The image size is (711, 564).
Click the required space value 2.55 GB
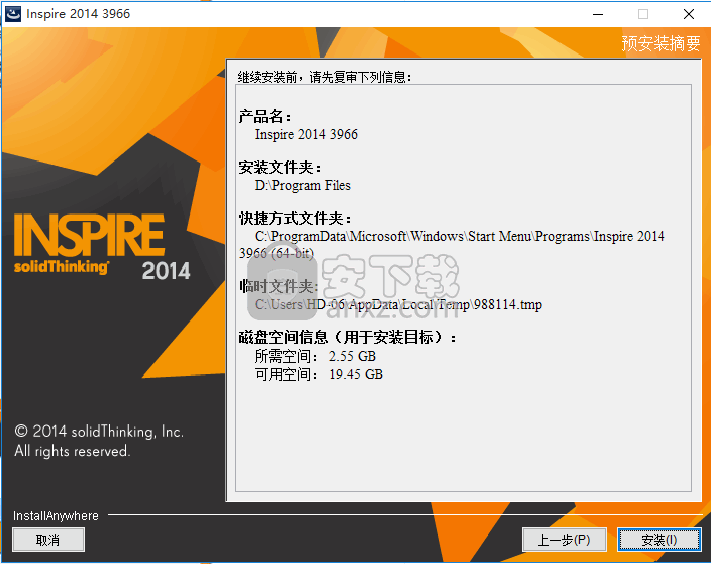click(352, 356)
